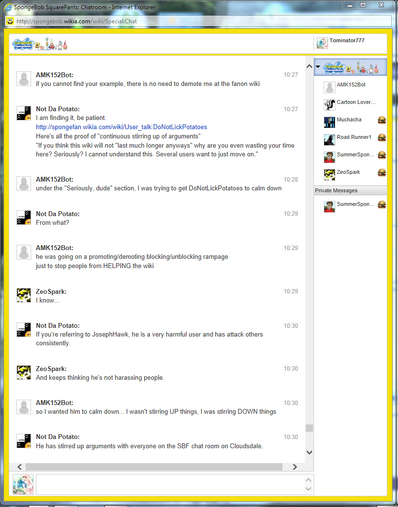
Task: Click 'And keeps thinking he's not harassing people.'
Action: (100, 378)
